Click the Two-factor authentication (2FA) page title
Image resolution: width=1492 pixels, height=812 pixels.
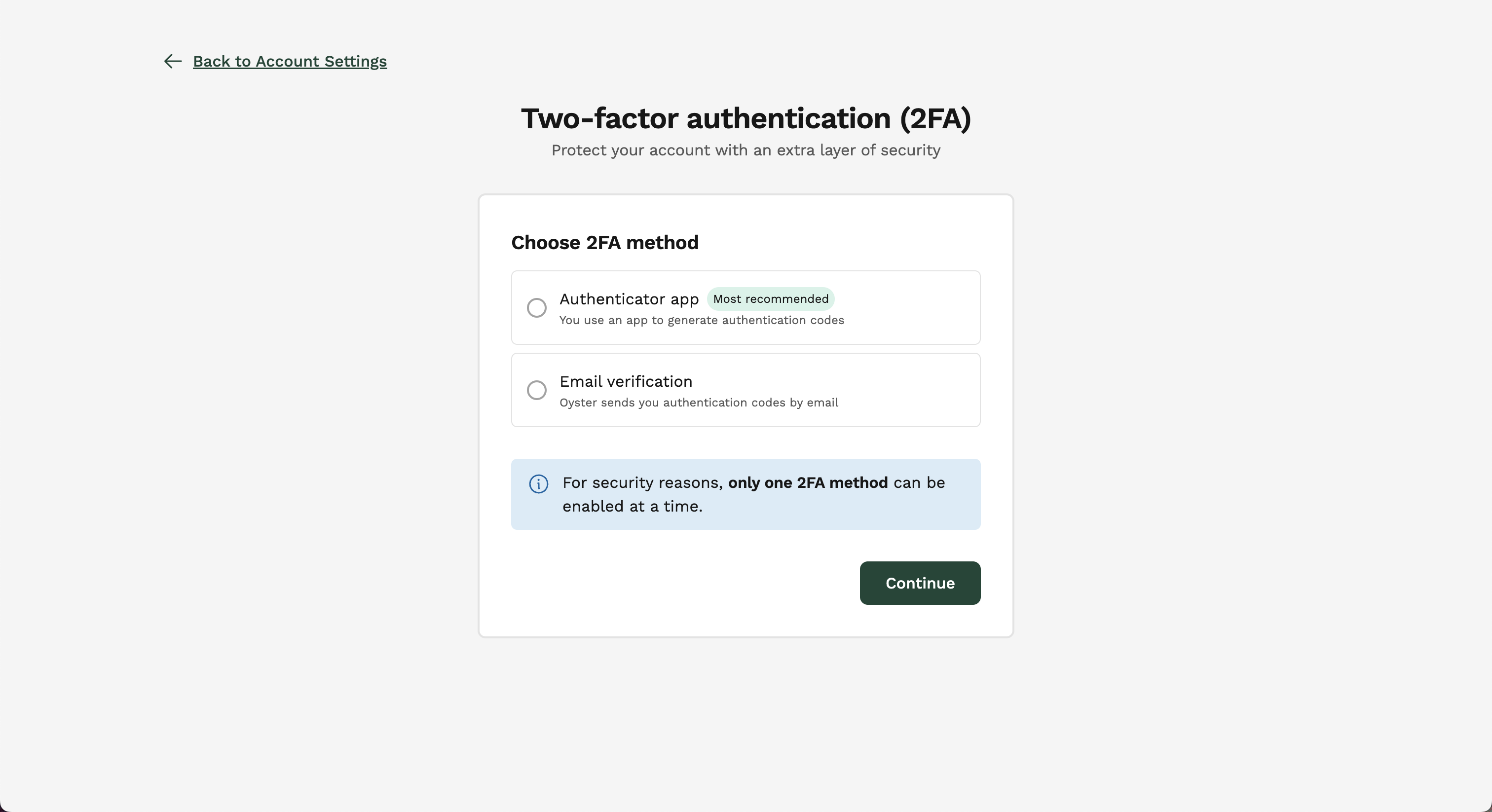746,118
